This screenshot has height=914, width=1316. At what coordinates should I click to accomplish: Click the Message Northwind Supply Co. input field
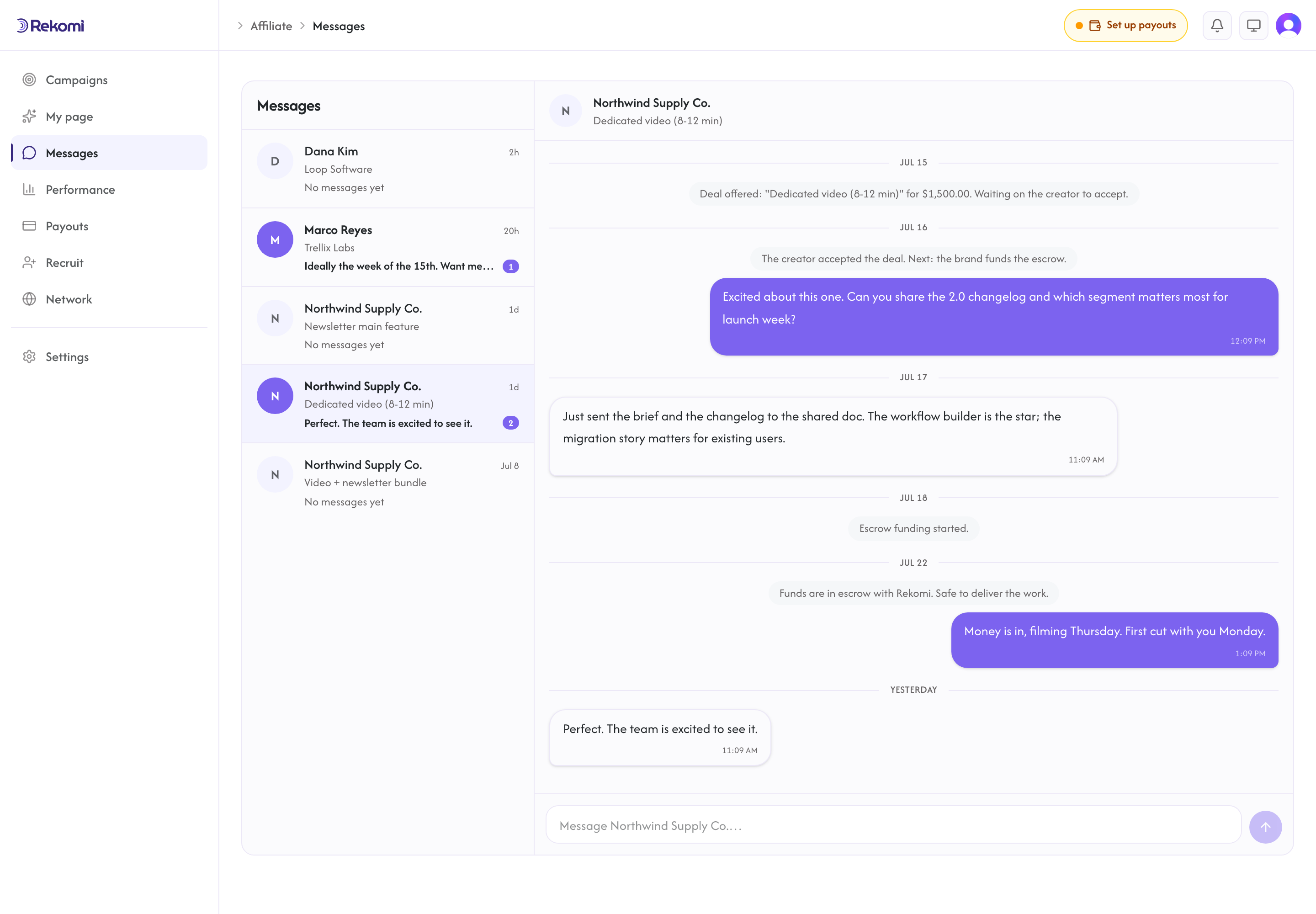893,825
